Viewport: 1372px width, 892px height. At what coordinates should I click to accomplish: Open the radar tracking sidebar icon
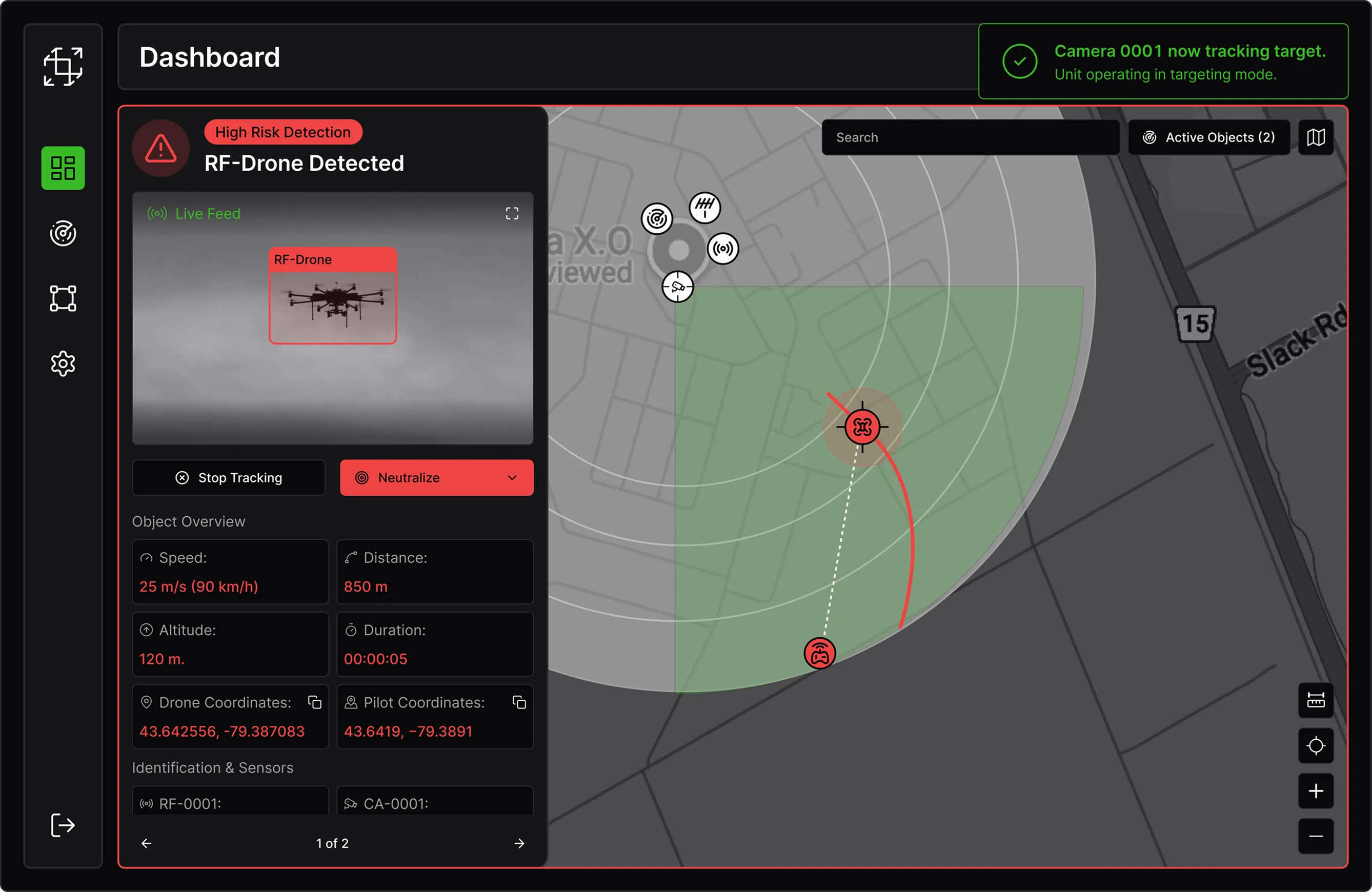click(x=63, y=233)
